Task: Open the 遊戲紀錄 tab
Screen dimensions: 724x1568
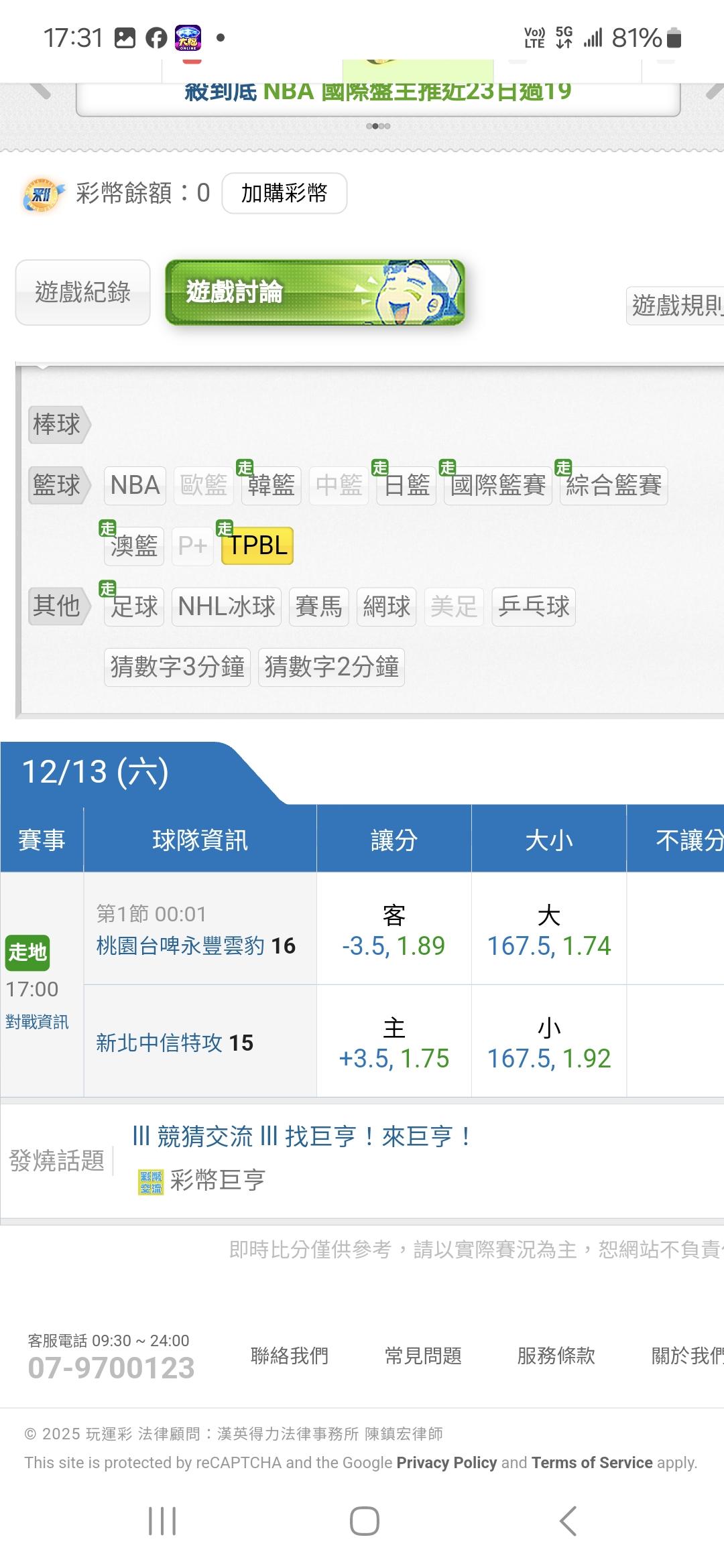Action: [82, 292]
